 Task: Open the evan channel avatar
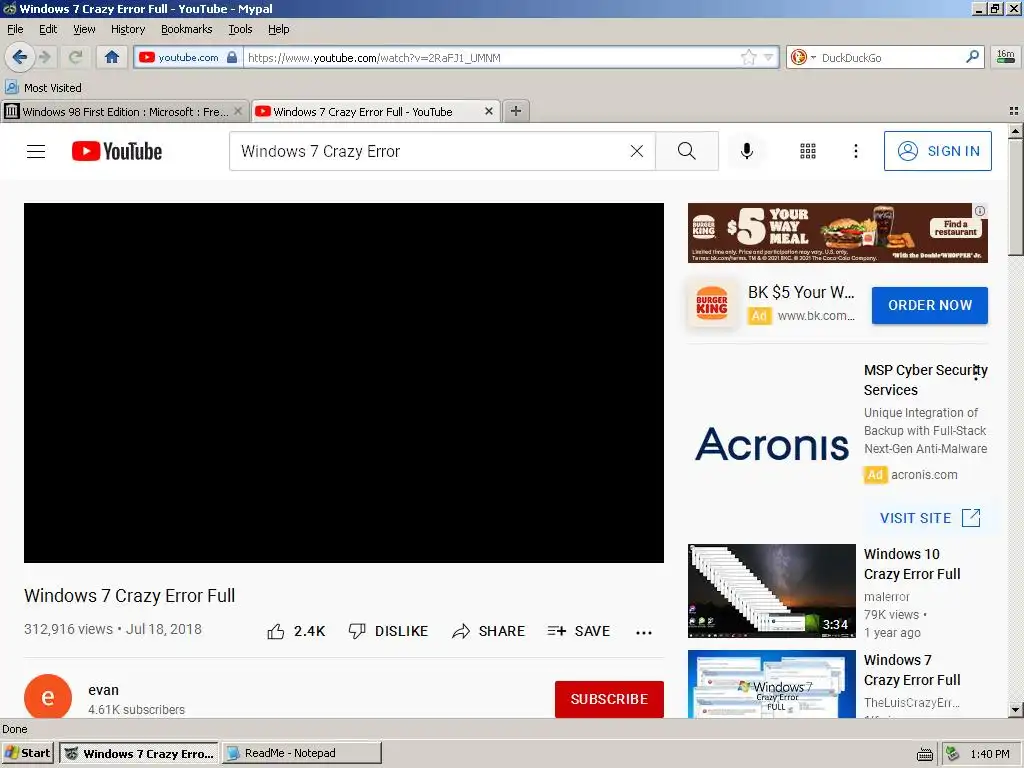(x=48, y=697)
